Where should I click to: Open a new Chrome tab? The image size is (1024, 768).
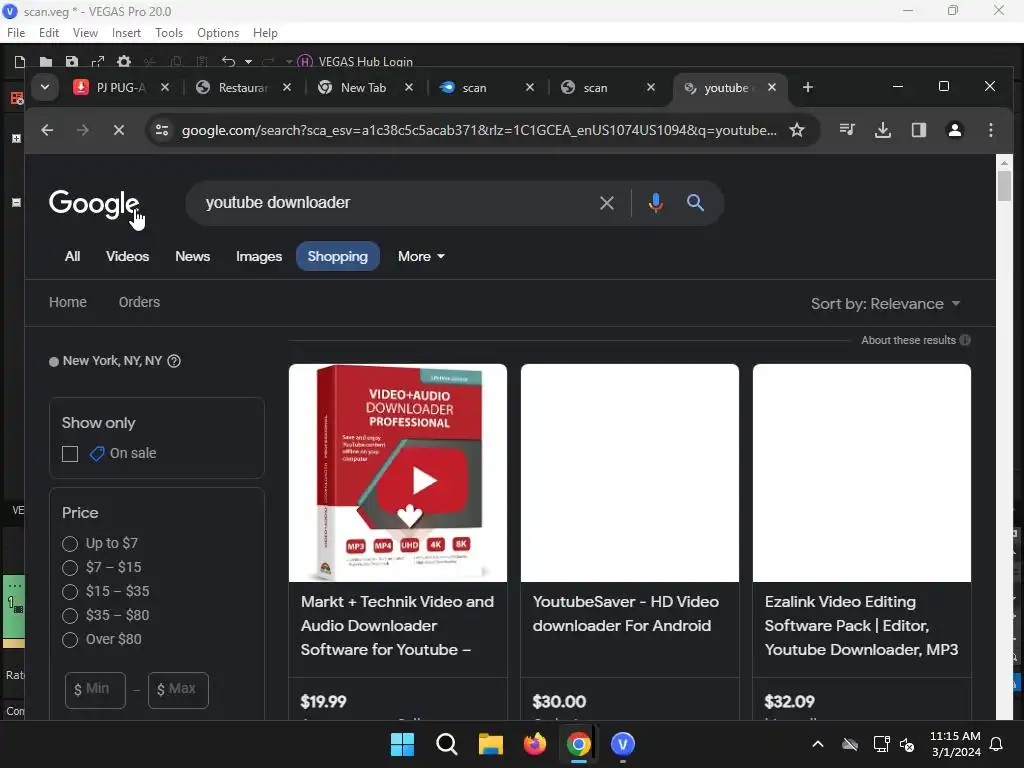808,88
